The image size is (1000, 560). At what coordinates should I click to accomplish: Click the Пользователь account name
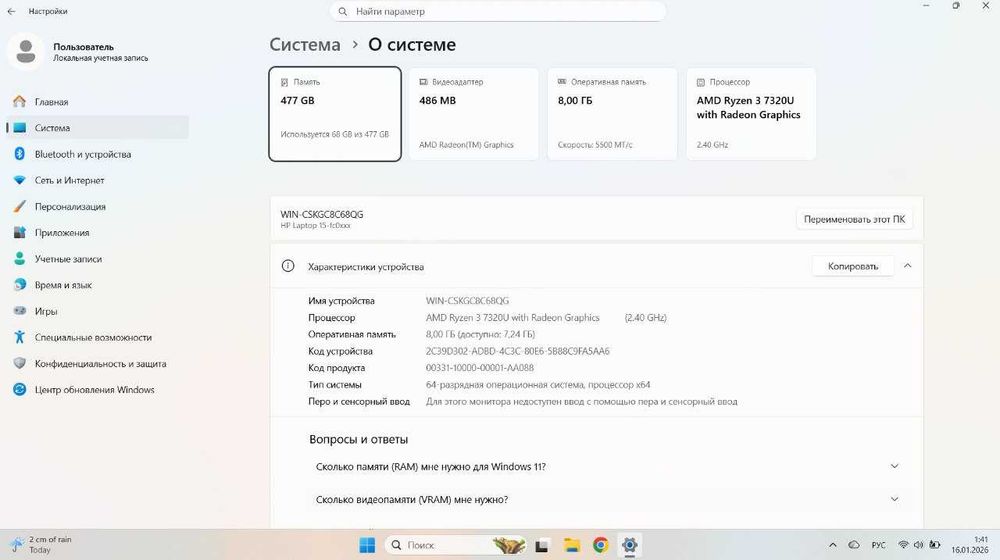click(x=84, y=47)
